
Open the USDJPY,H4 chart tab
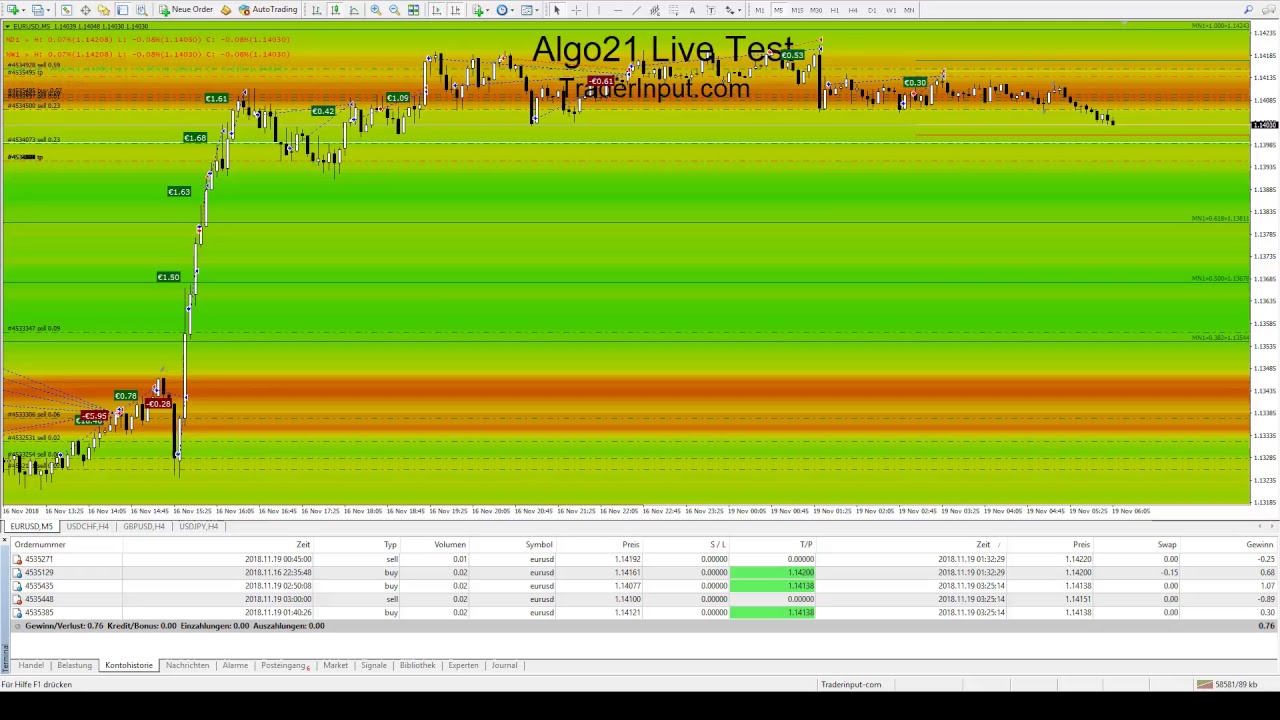pyautogui.click(x=198, y=526)
